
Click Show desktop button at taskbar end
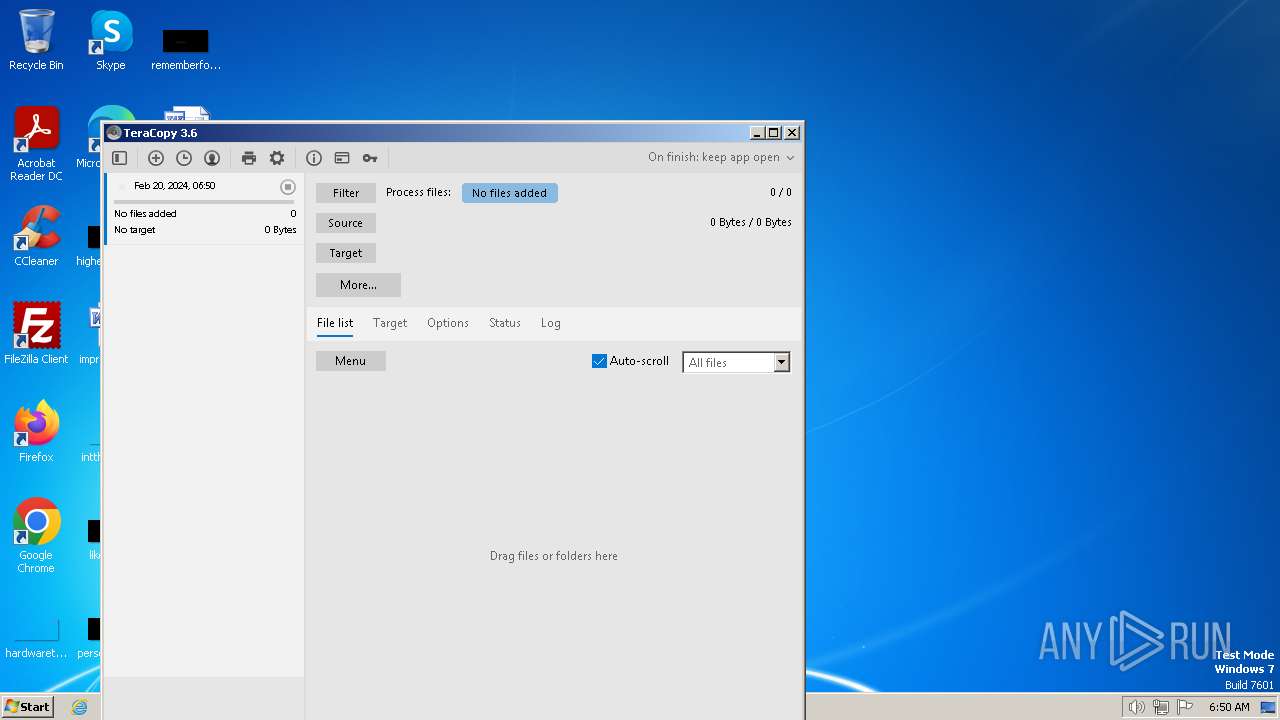click(x=1269, y=707)
